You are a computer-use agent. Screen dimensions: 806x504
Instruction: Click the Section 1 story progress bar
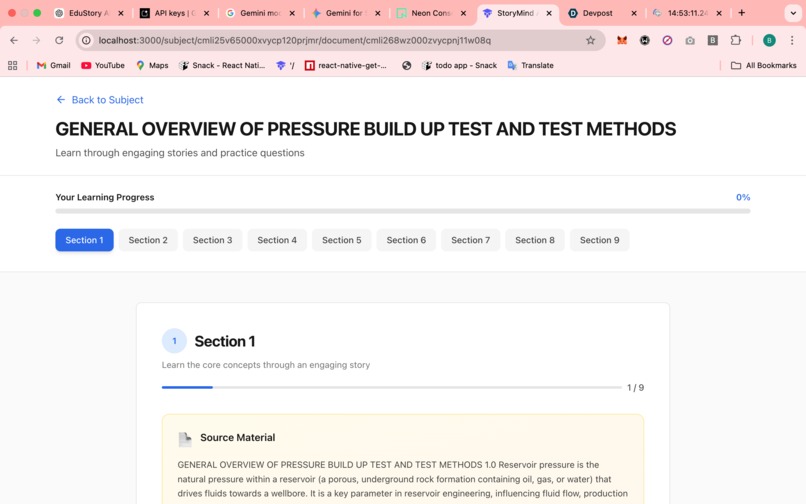click(x=392, y=387)
